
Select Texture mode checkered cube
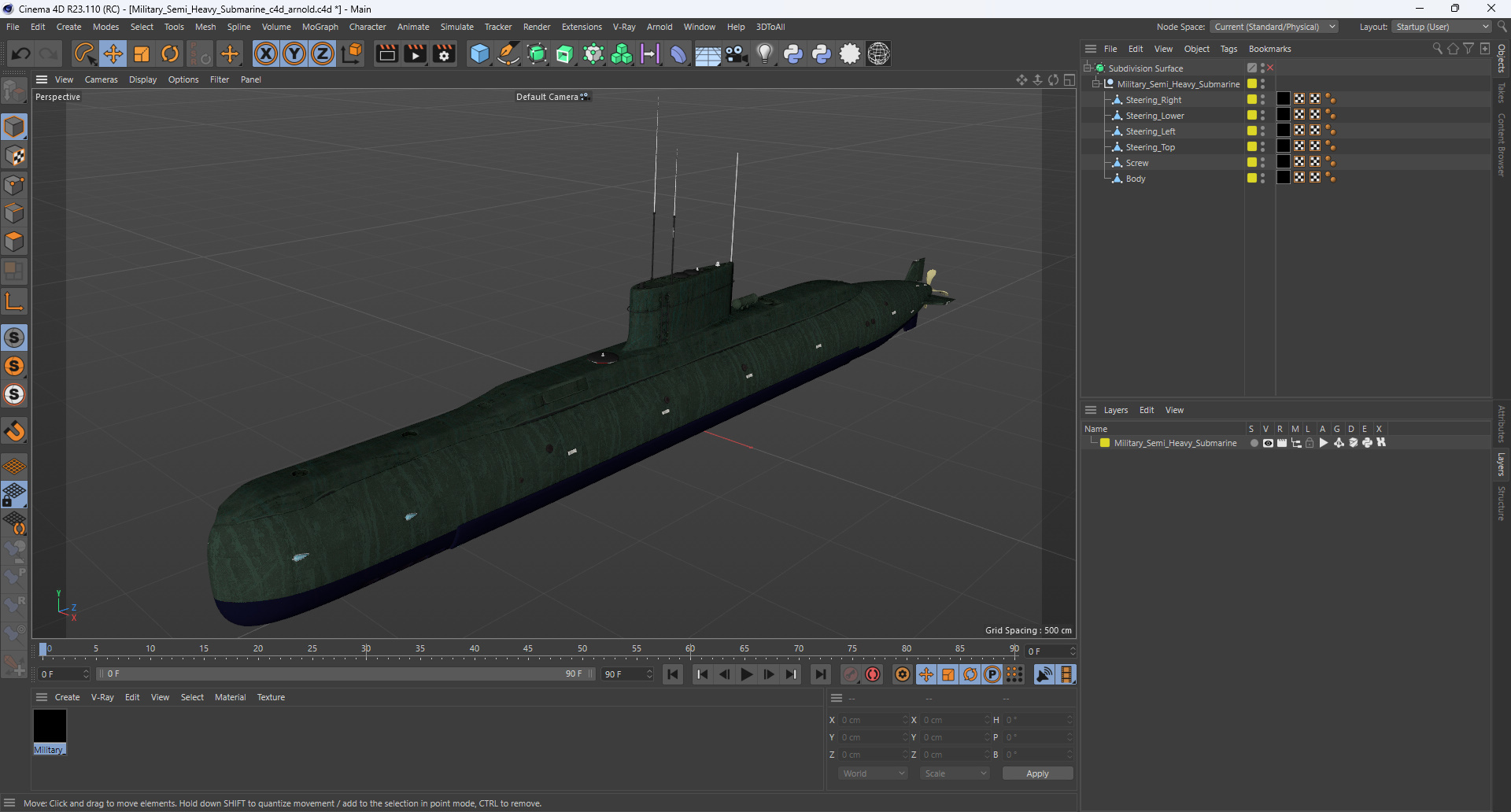point(14,156)
